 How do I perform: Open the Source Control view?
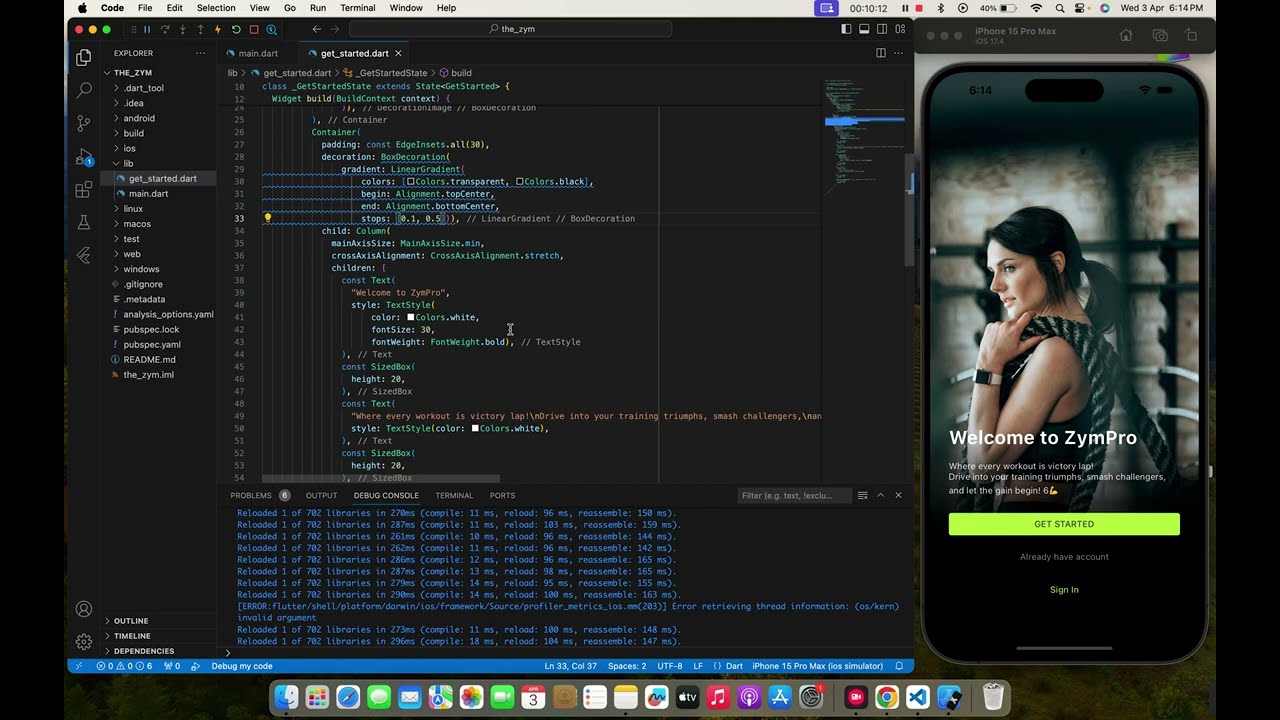[x=84, y=123]
